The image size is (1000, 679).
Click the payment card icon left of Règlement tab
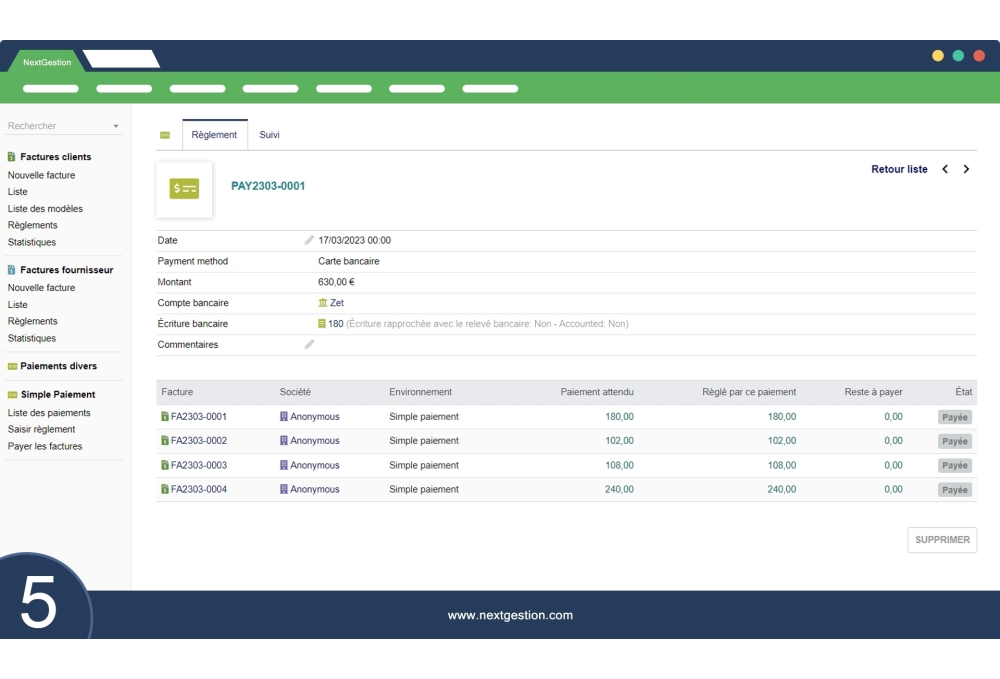[165, 135]
